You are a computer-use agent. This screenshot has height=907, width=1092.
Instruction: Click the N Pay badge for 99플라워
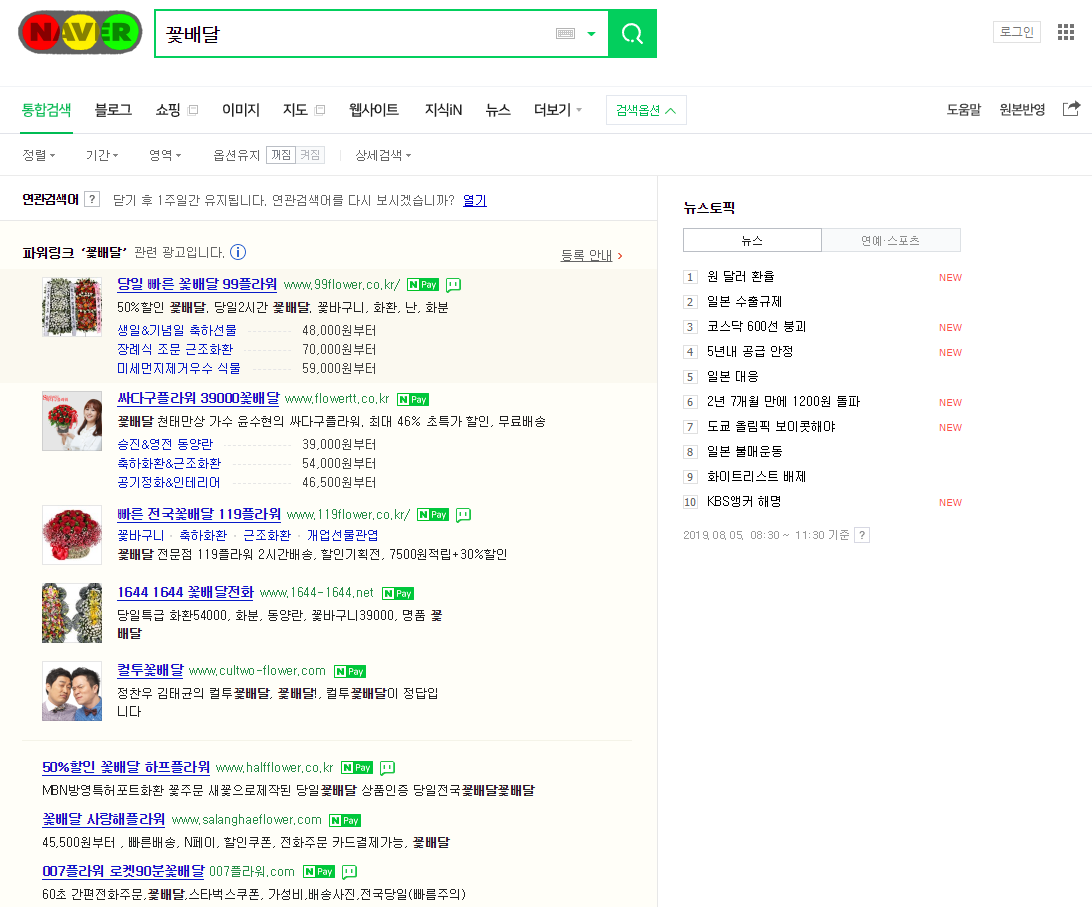click(x=423, y=284)
